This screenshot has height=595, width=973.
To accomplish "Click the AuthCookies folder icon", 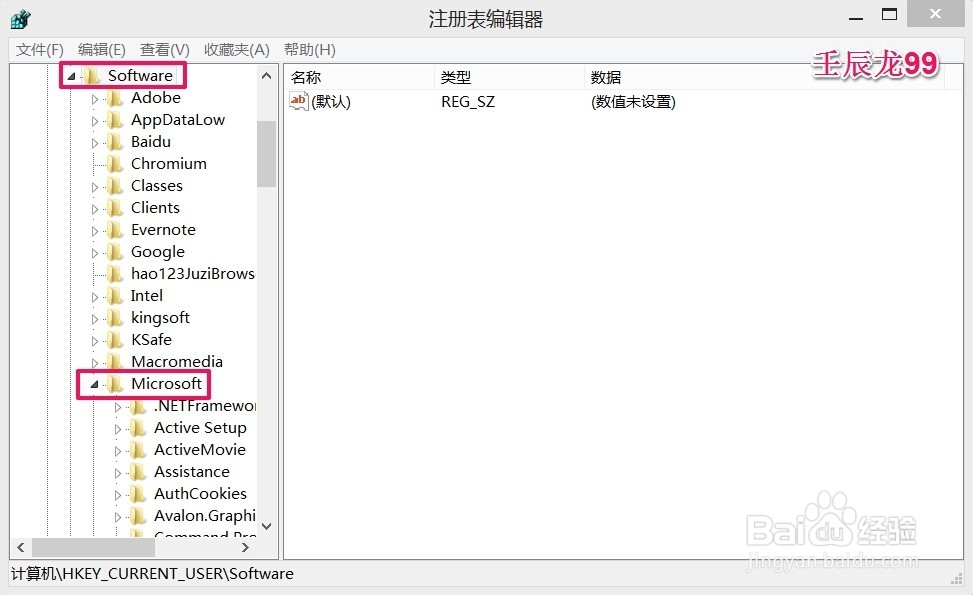I will 137,494.
